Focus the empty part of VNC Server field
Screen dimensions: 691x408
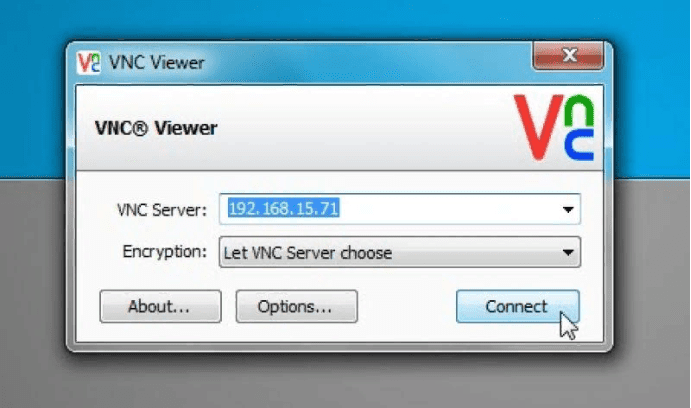pos(449,209)
